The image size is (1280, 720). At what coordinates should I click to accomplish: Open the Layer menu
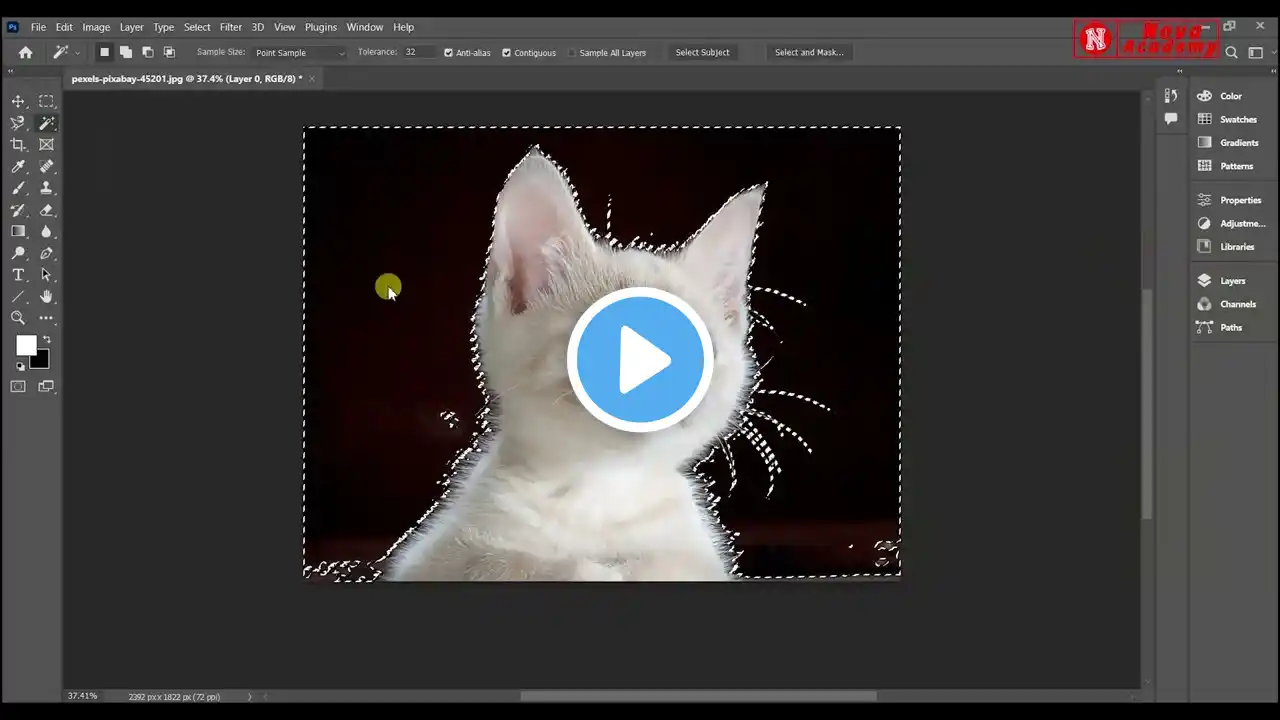point(132,27)
